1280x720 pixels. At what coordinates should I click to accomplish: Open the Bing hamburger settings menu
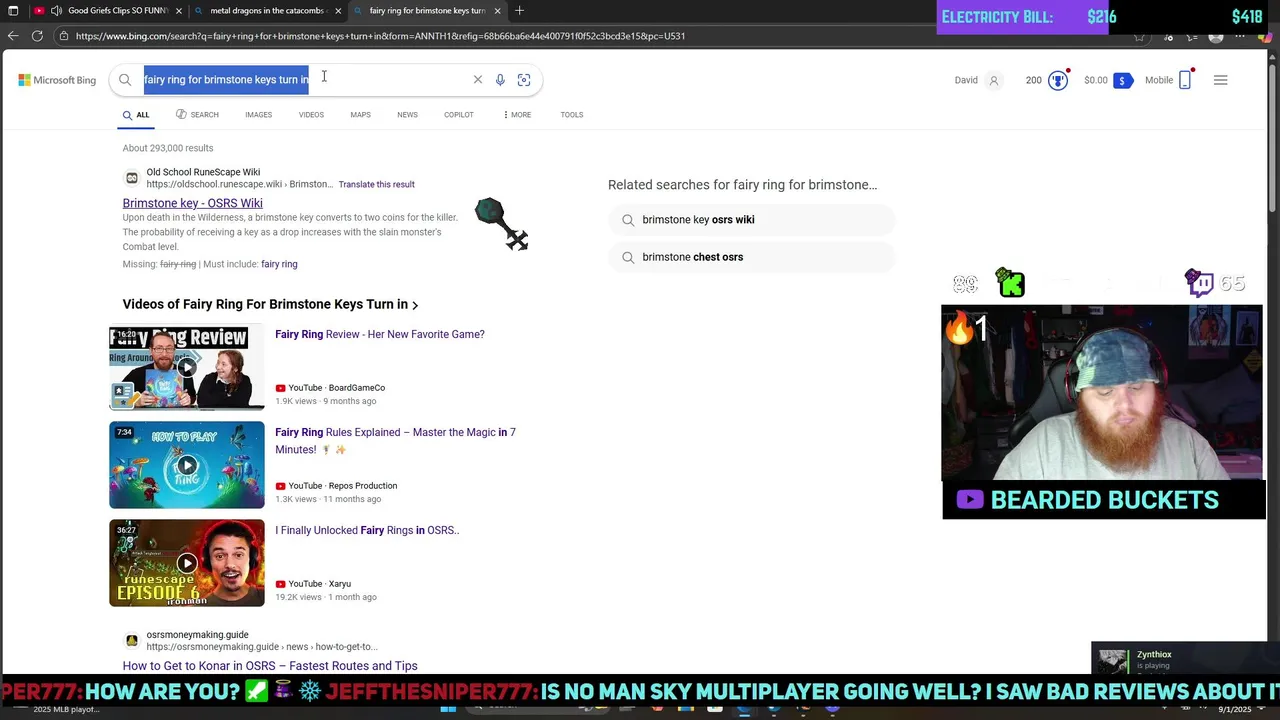(1220, 80)
